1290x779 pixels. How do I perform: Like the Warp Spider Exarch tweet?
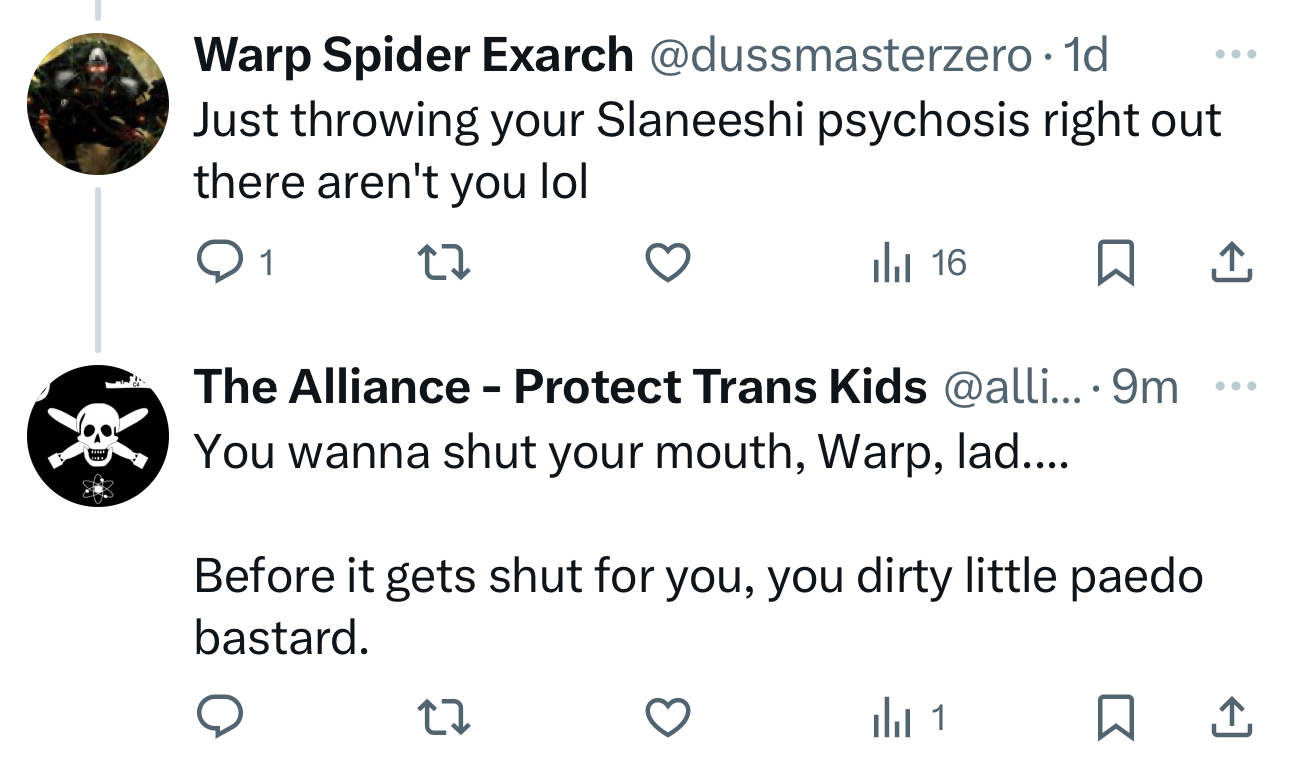point(667,263)
